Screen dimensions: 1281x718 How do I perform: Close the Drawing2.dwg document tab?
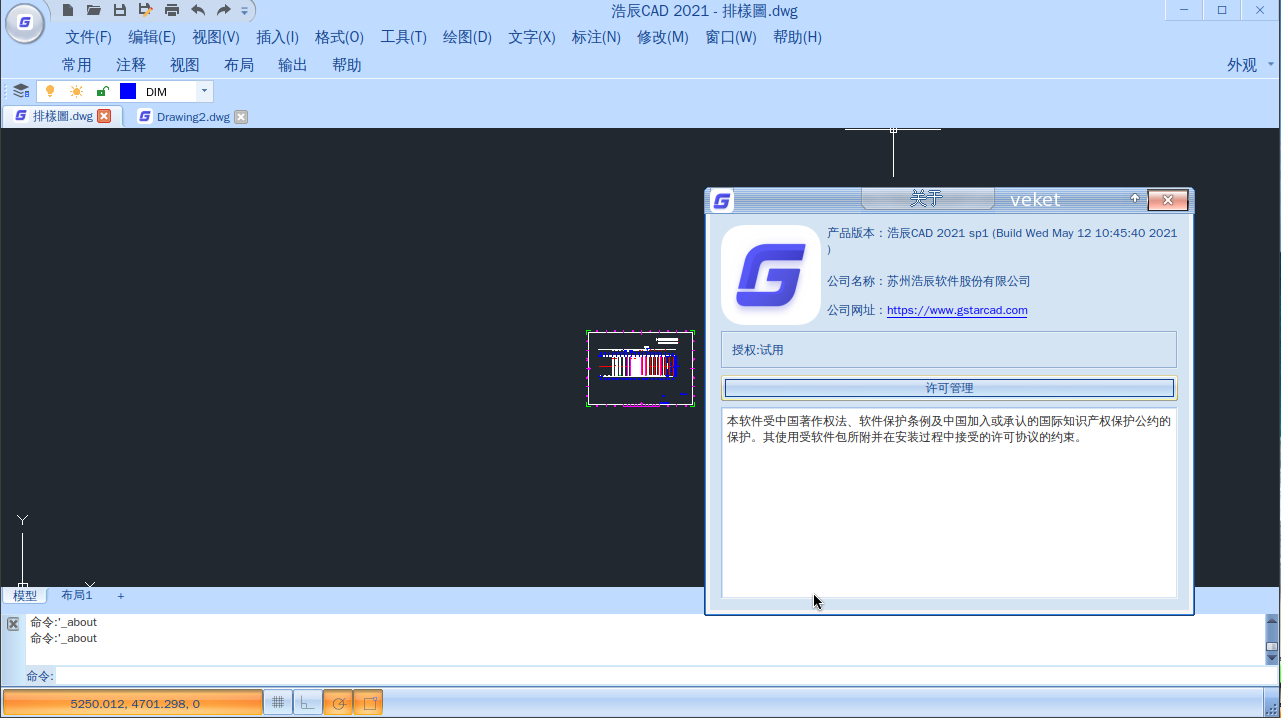coord(241,117)
